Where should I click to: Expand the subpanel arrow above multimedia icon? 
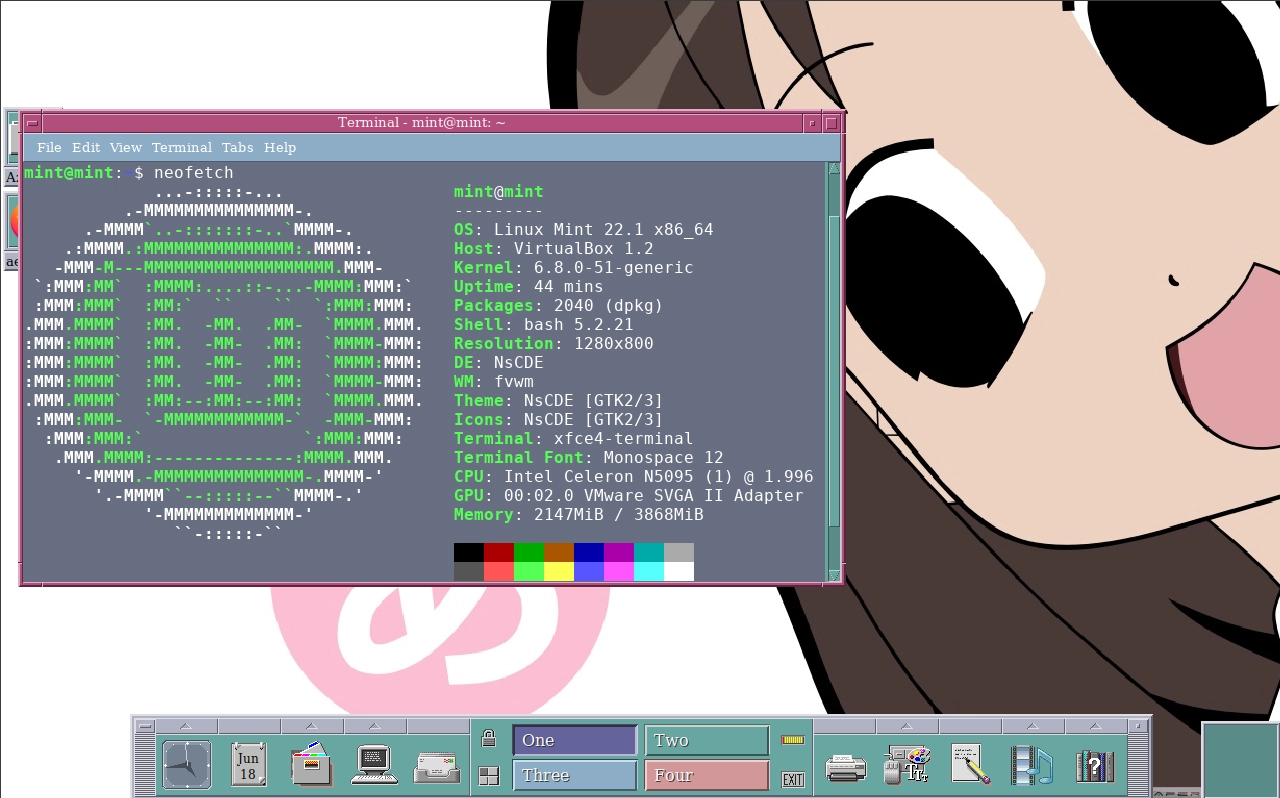point(1032,726)
